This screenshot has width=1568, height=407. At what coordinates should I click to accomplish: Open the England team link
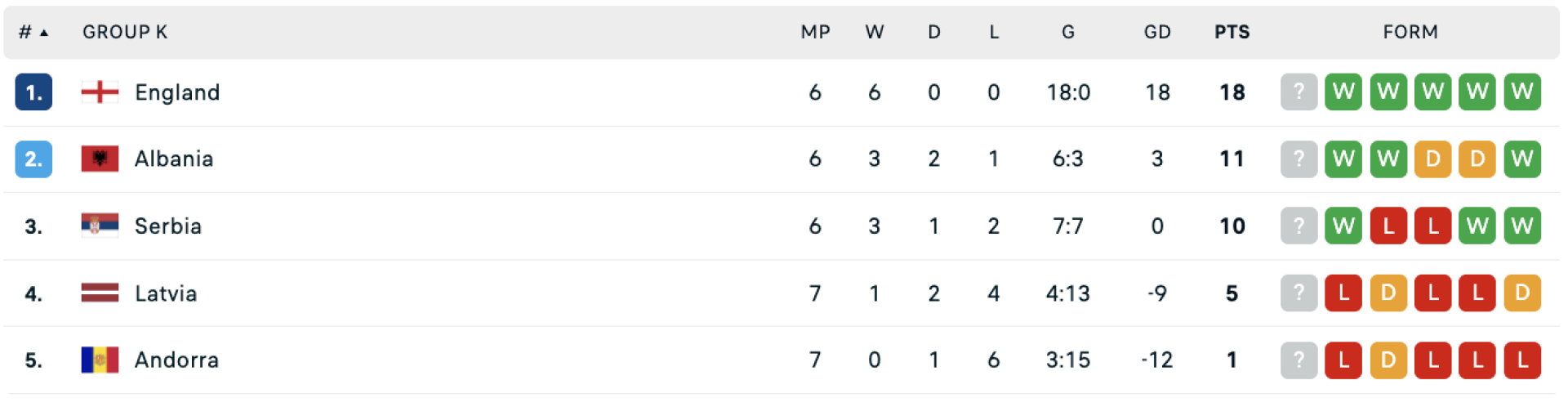177,92
